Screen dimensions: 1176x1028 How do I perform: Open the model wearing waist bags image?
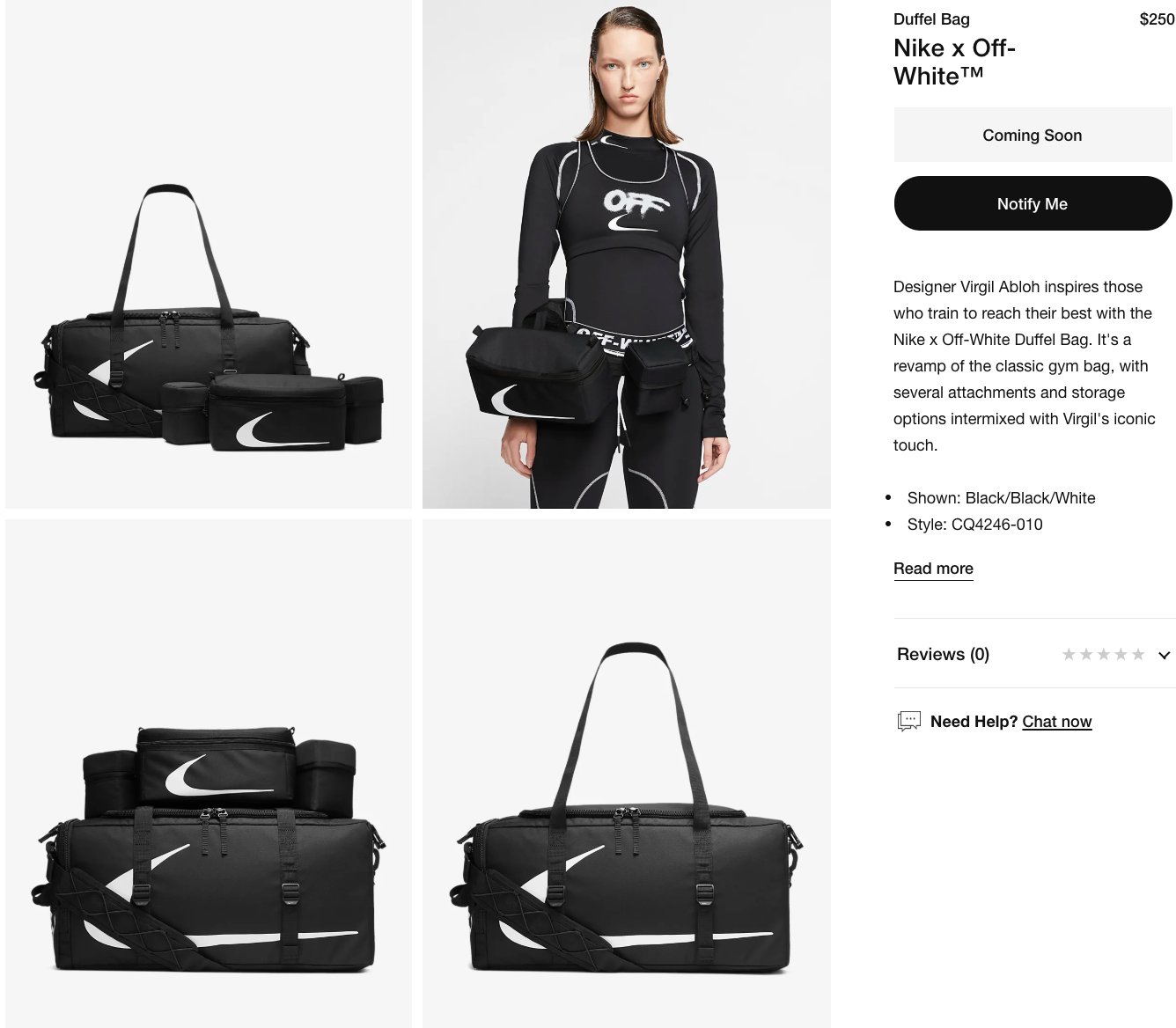627,254
